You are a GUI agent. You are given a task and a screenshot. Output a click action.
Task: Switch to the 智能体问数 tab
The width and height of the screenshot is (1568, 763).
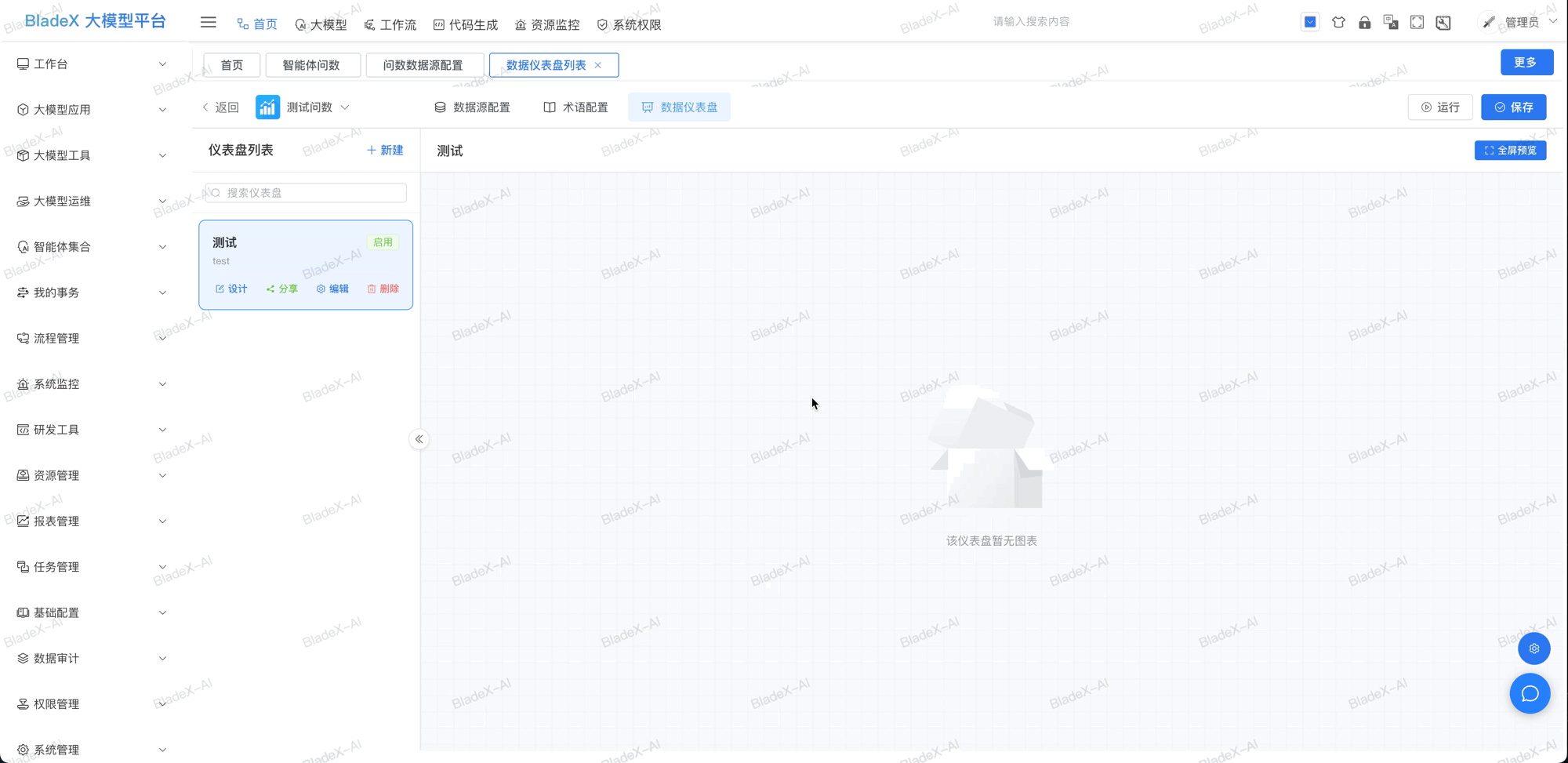coord(313,65)
